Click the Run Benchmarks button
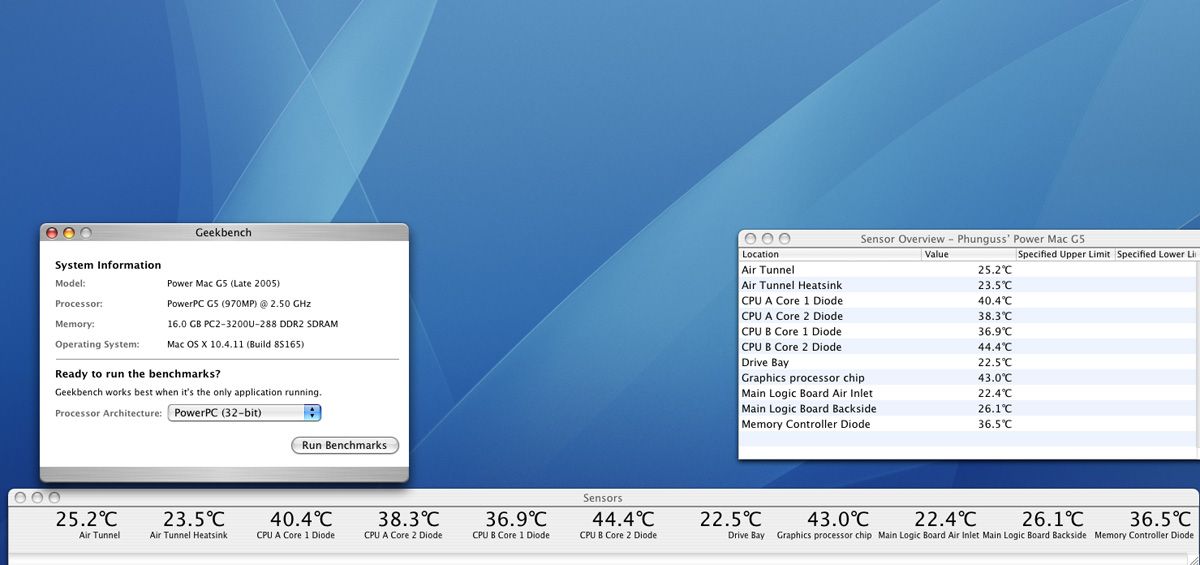 coord(344,445)
